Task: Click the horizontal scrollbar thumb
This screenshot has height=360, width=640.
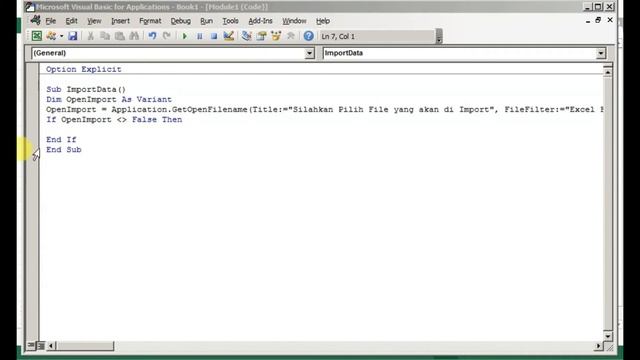Action: pos(85,346)
